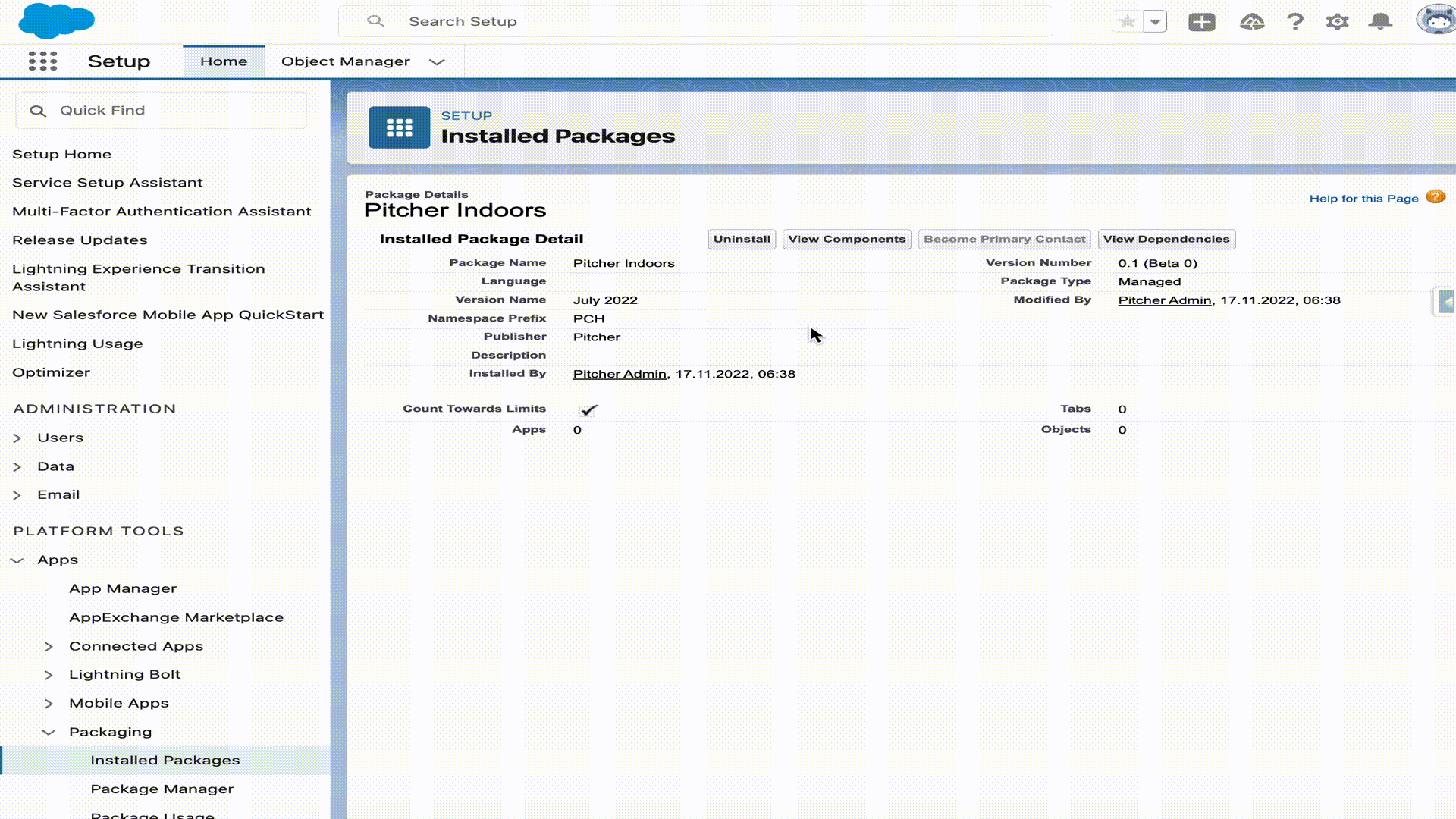
Task: Click the favorites star icon
Action: pyautogui.click(x=1127, y=22)
